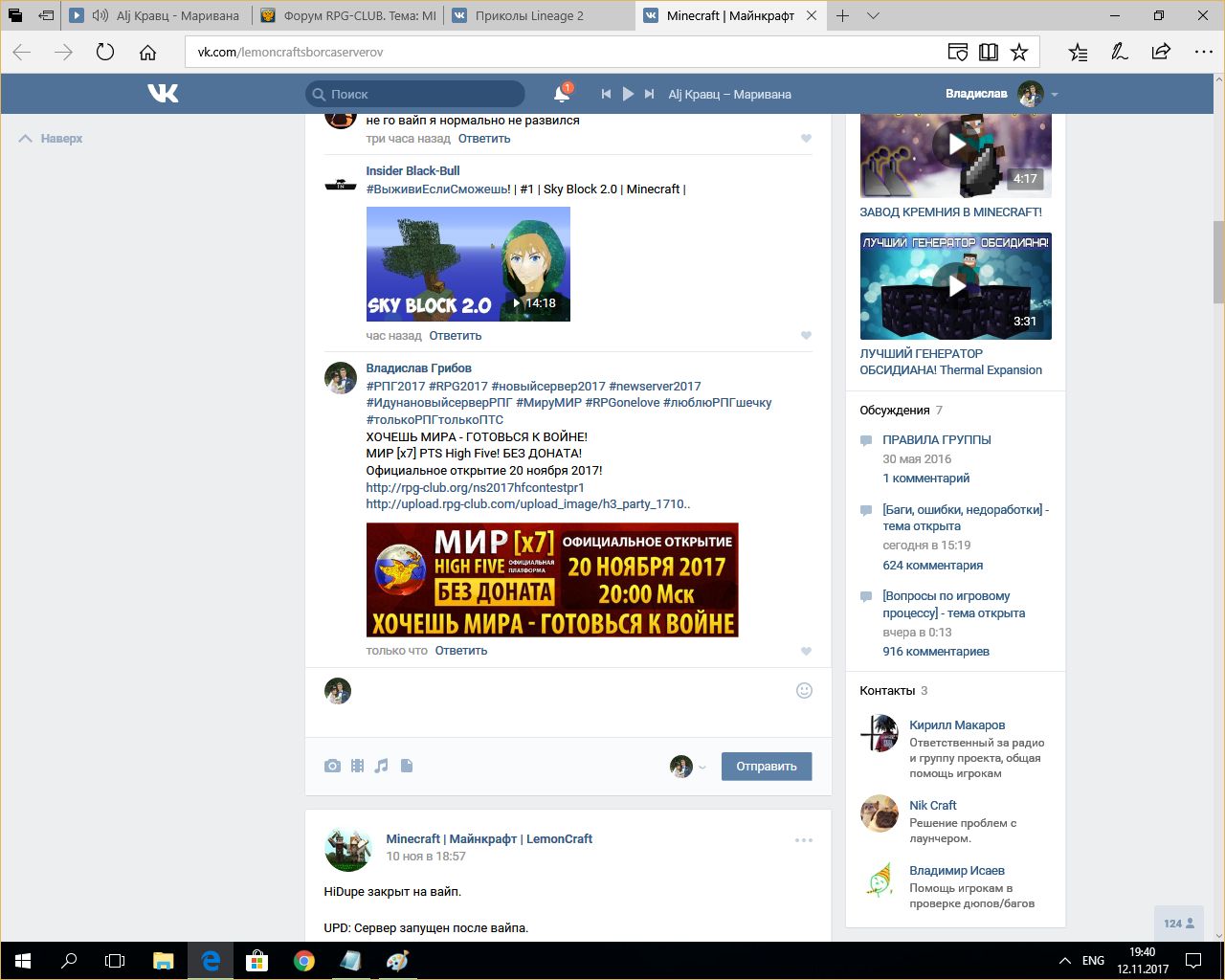
Task: Switch to Приколы Lineage 2 tab
Action: 540,15
